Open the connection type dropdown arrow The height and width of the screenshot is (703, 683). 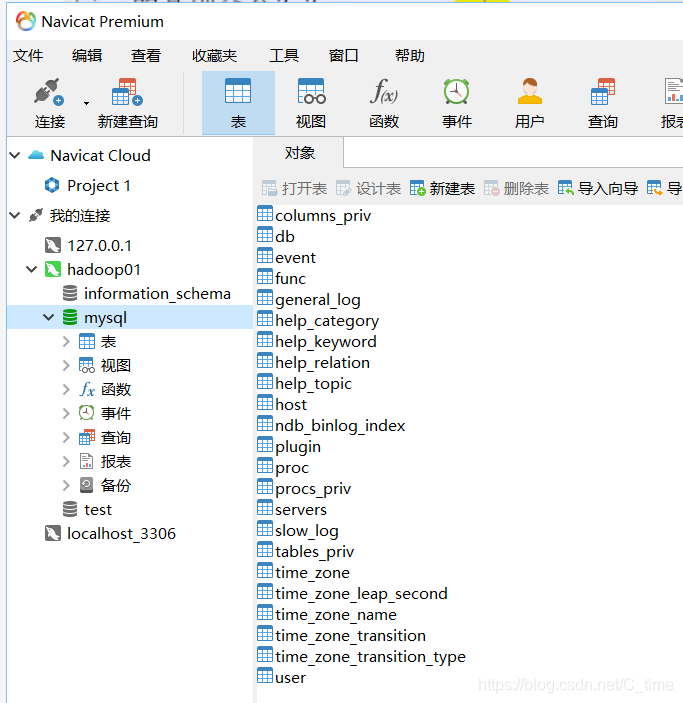coord(86,103)
